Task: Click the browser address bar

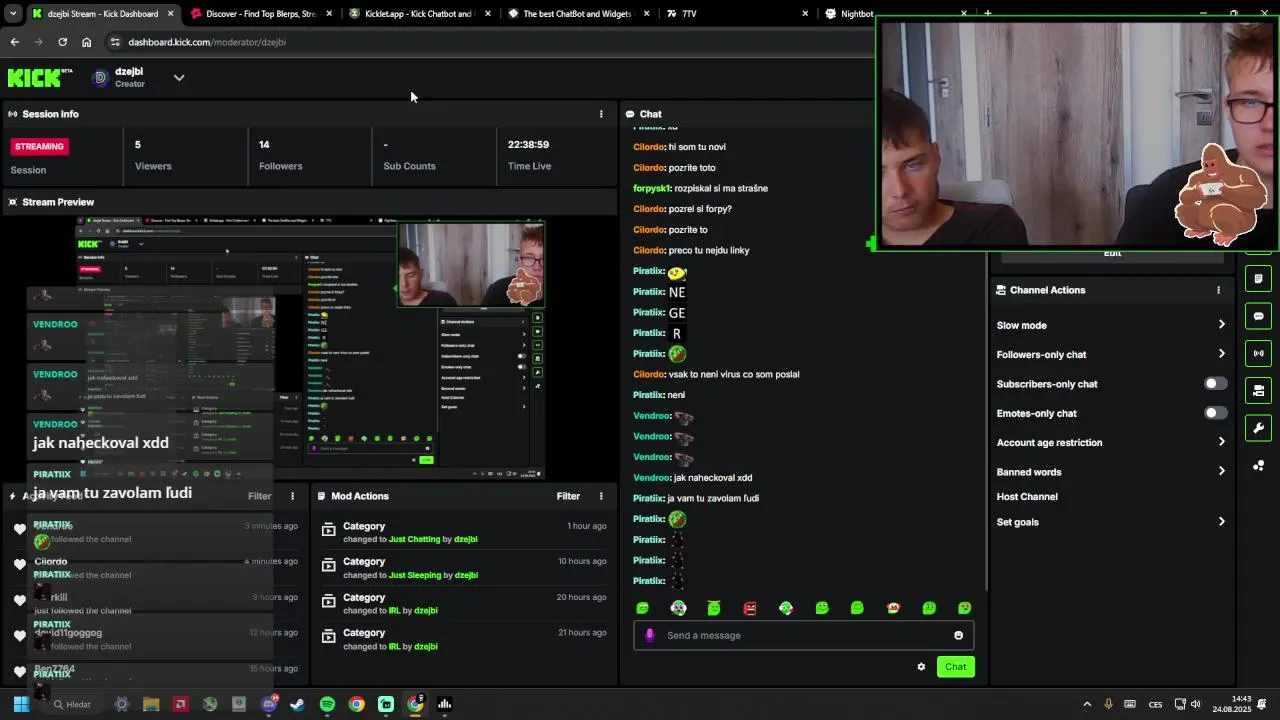Action: click(x=490, y=42)
